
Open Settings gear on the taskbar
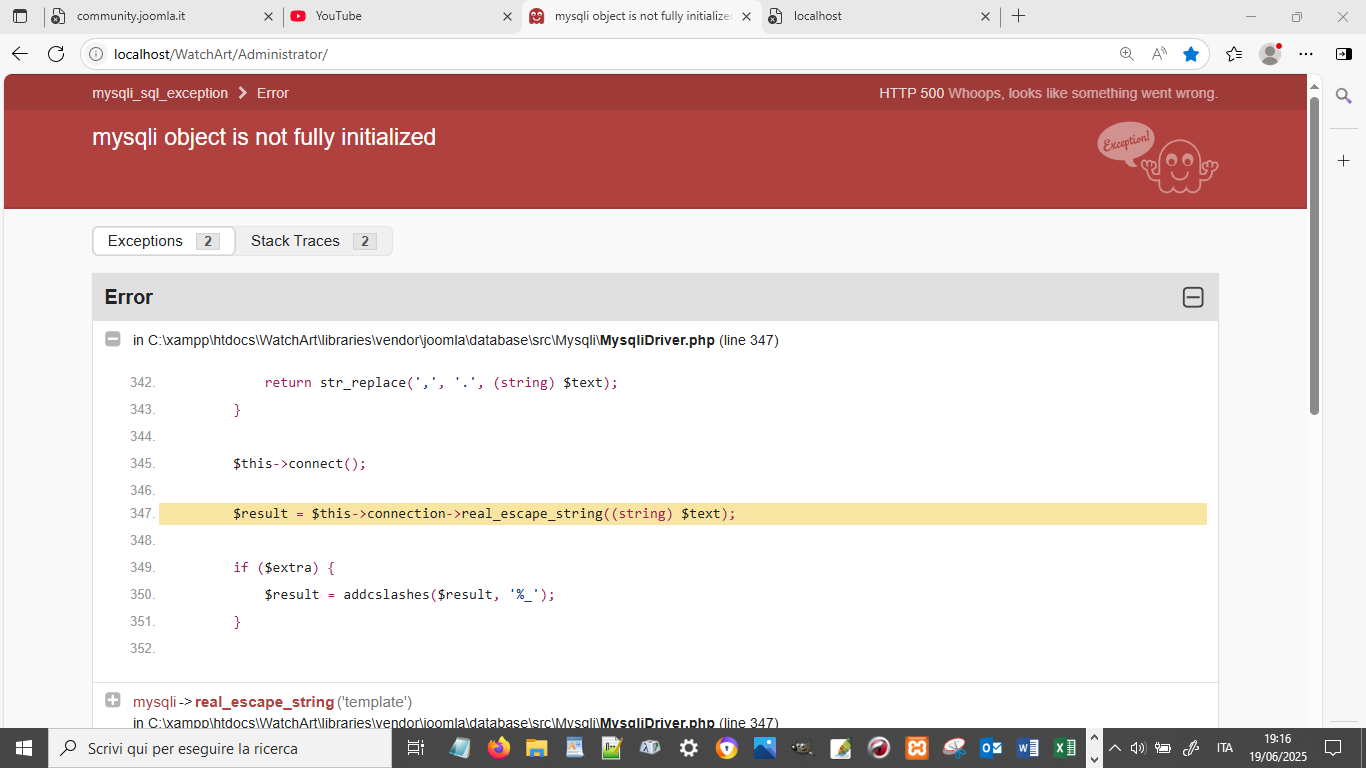[688, 748]
